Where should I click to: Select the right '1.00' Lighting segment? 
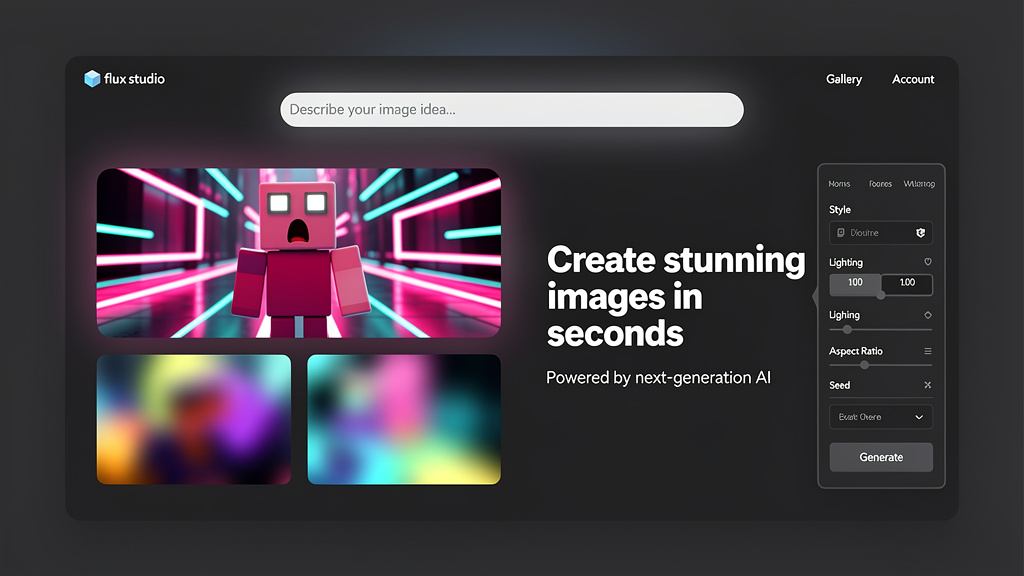coord(907,283)
